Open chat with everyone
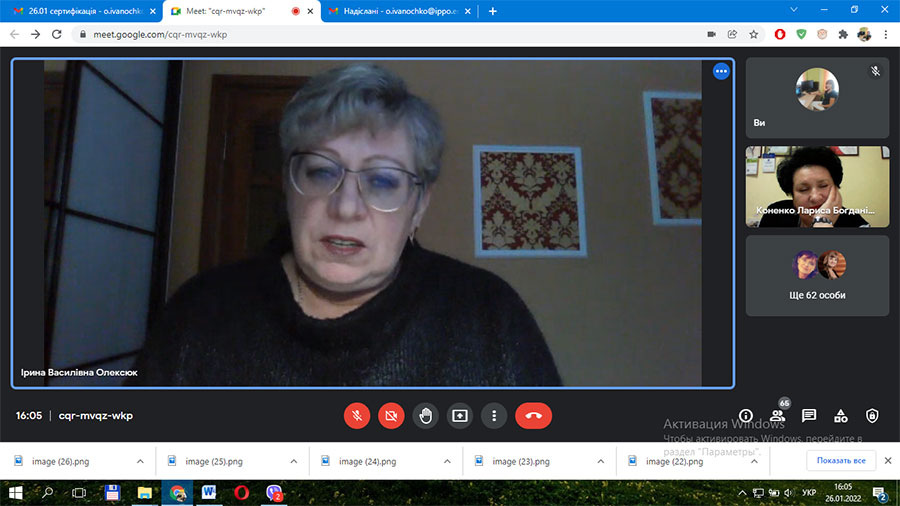The height and width of the screenshot is (506, 900). (809, 415)
